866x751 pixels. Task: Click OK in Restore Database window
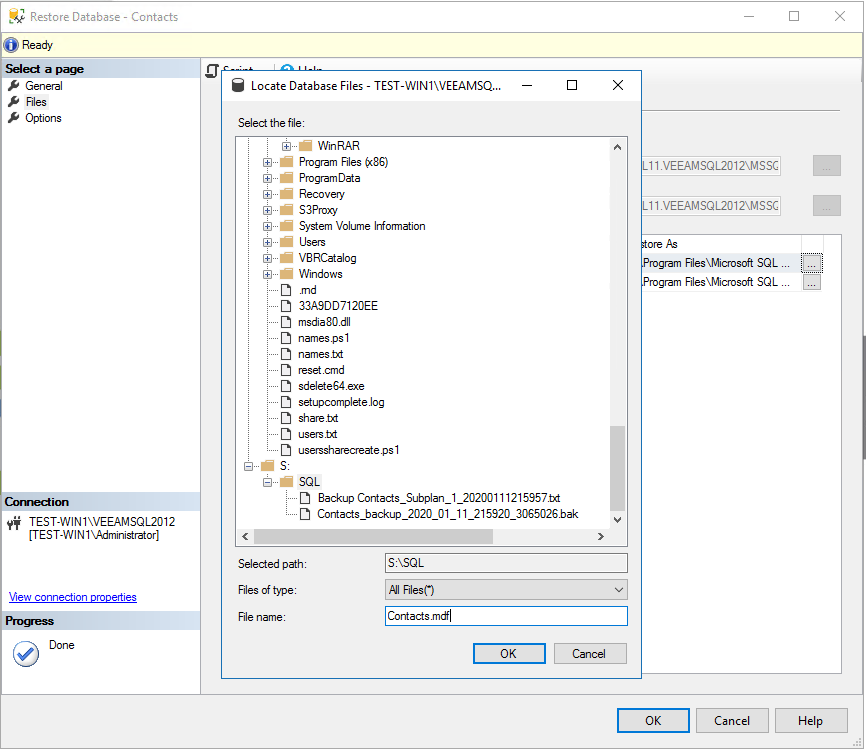coord(653,721)
